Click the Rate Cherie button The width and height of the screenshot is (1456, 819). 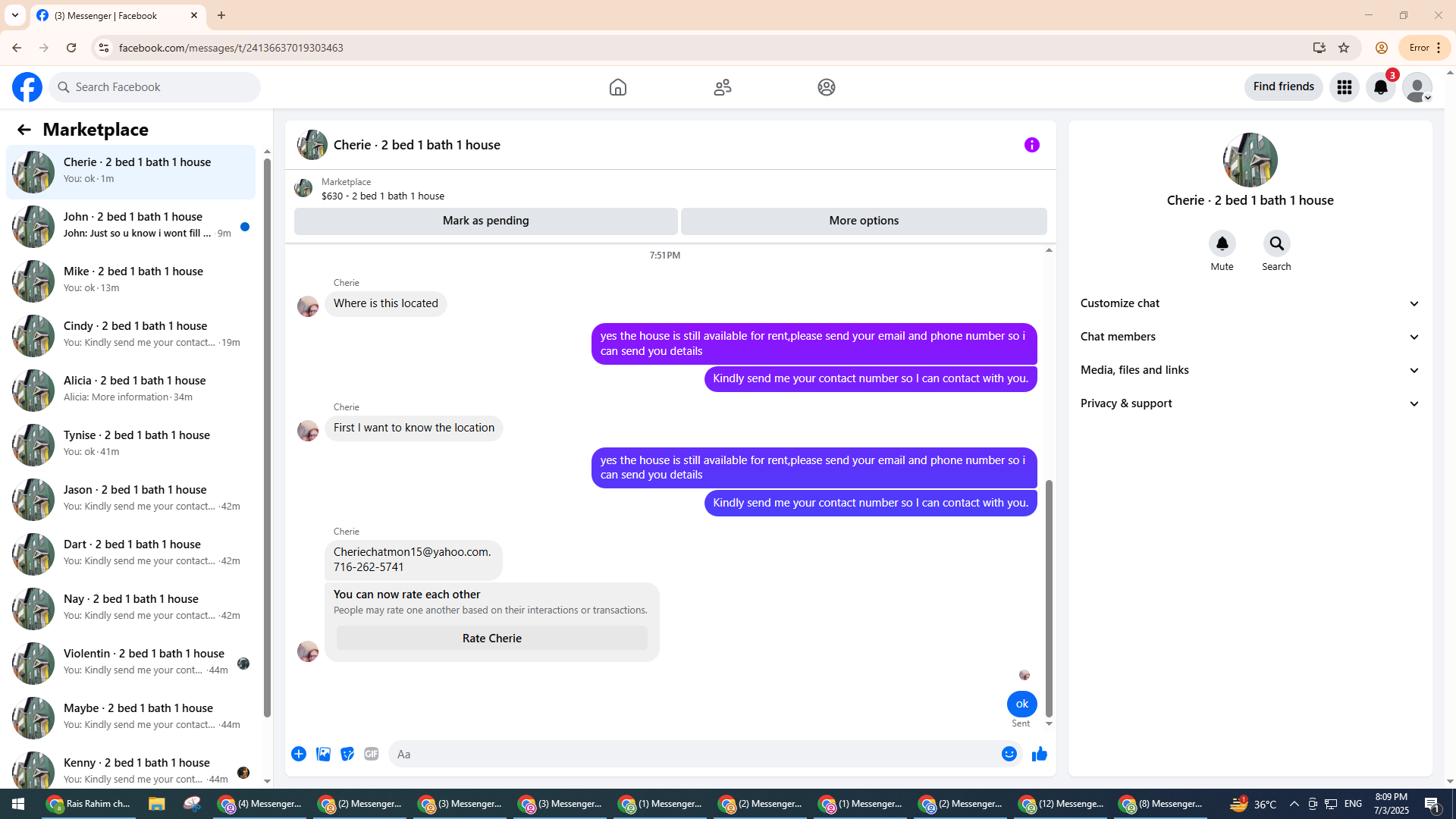[x=491, y=639]
